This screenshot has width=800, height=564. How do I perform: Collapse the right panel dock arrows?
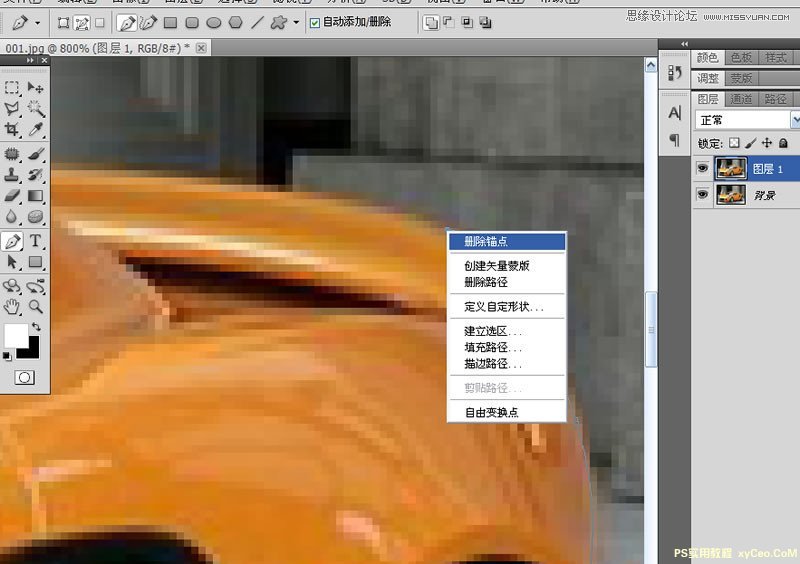[684, 44]
